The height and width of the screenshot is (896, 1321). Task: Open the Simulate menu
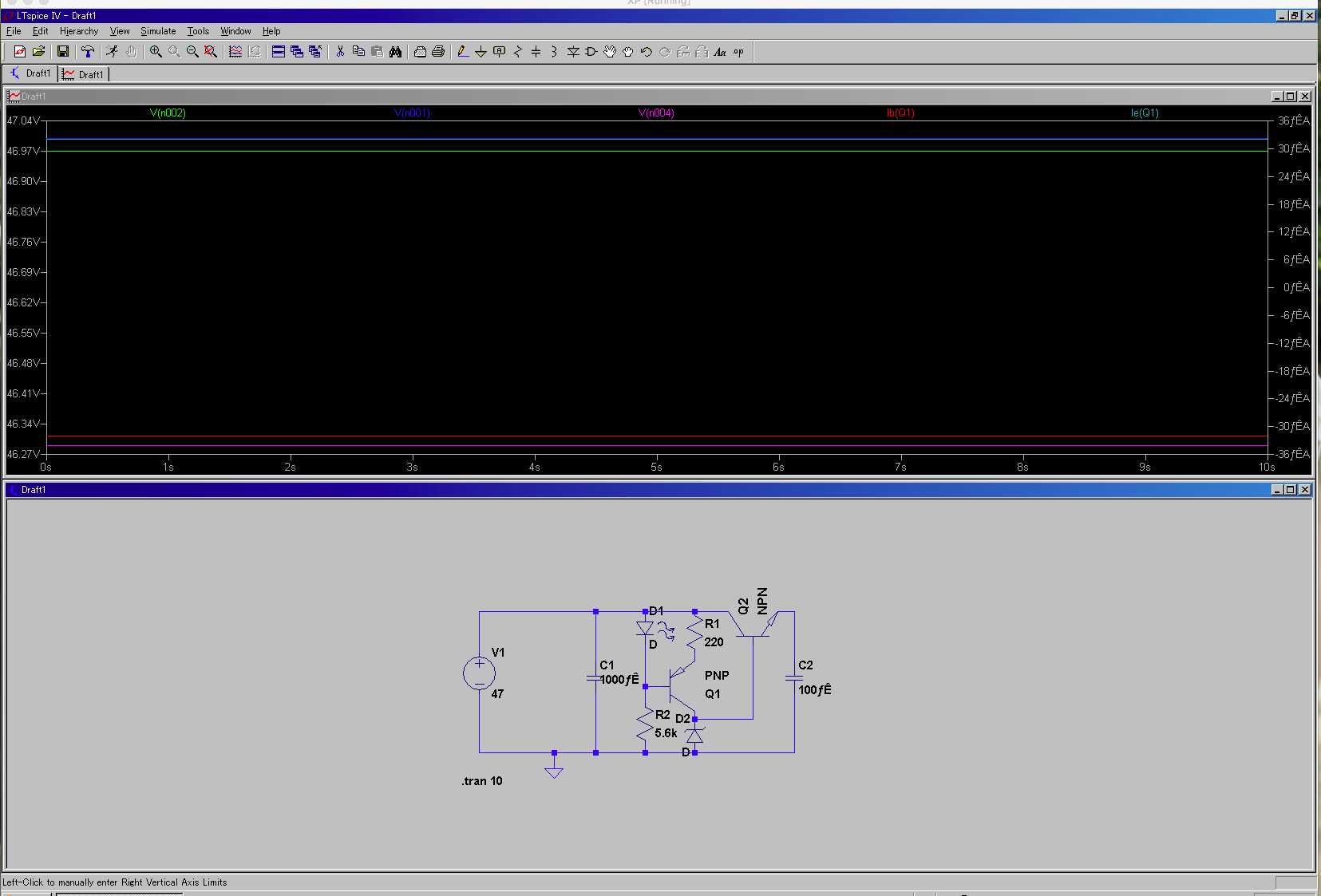(158, 31)
